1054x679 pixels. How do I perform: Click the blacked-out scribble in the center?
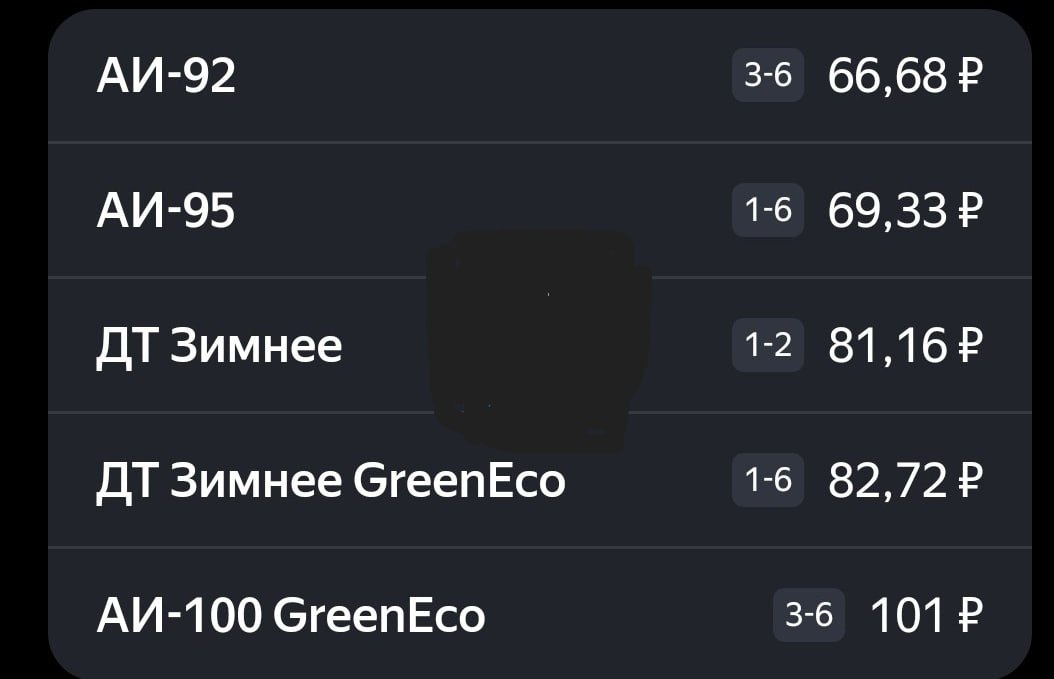[538, 338]
